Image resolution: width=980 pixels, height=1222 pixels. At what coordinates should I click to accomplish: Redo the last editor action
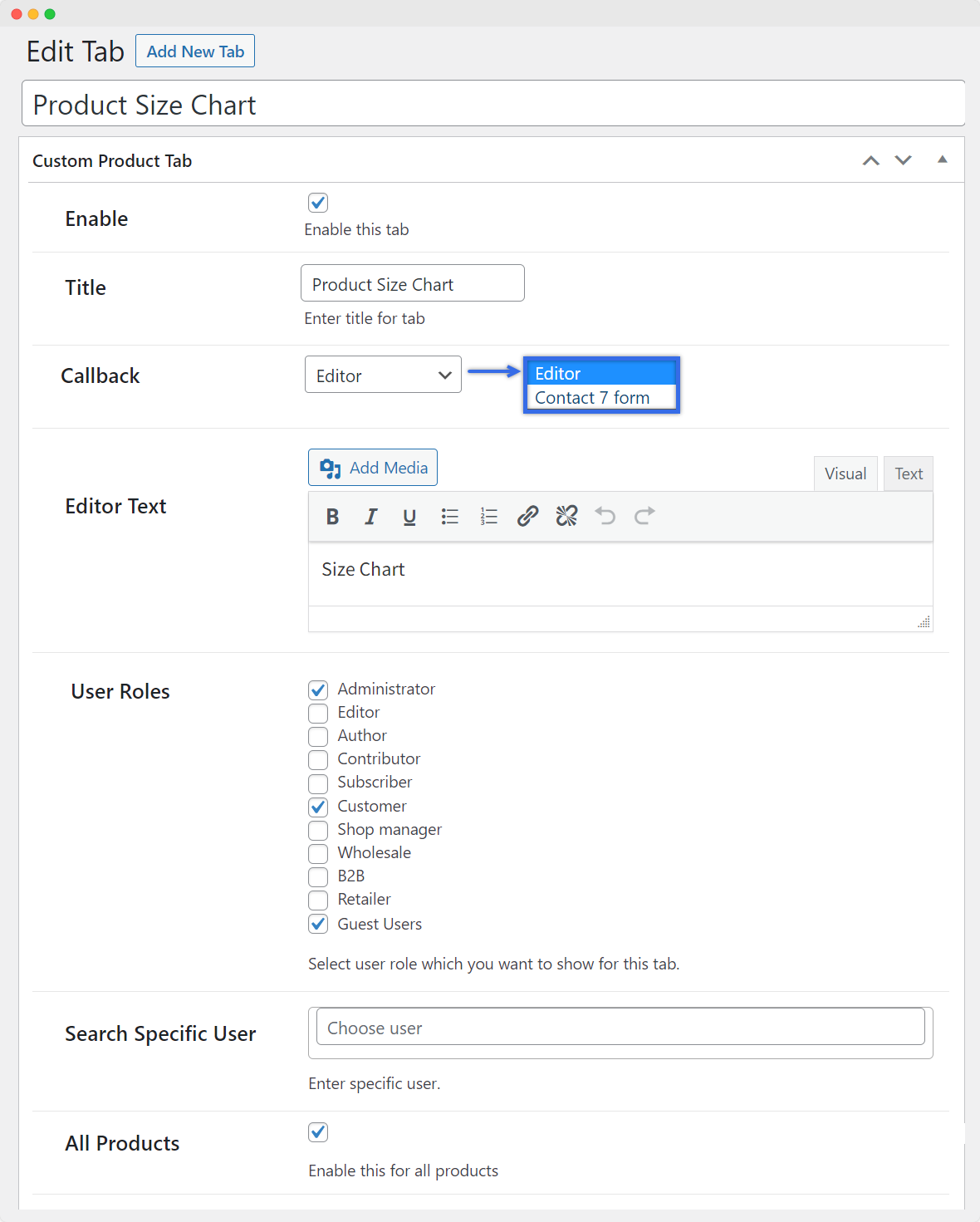(x=644, y=517)
